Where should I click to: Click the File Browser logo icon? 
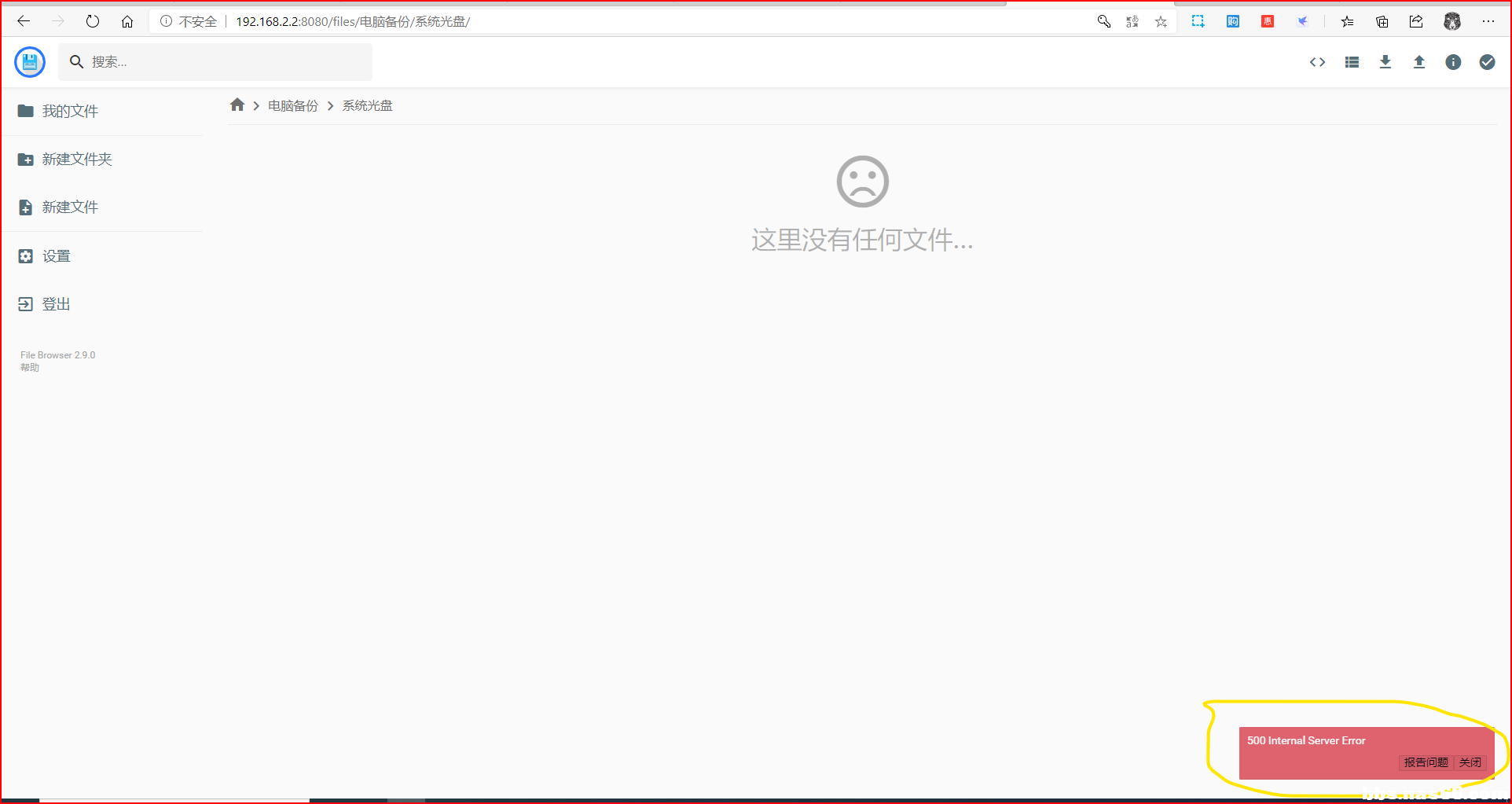point(30,61)
